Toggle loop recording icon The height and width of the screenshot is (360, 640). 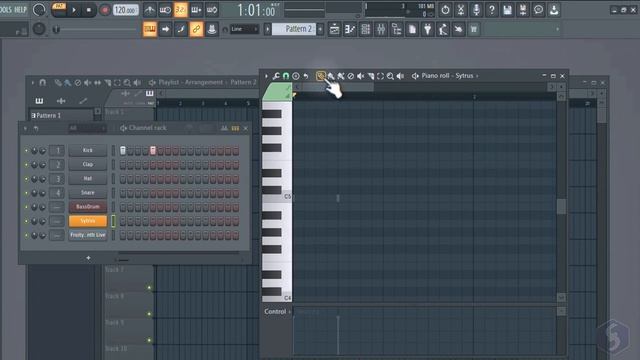coord(211,10)
